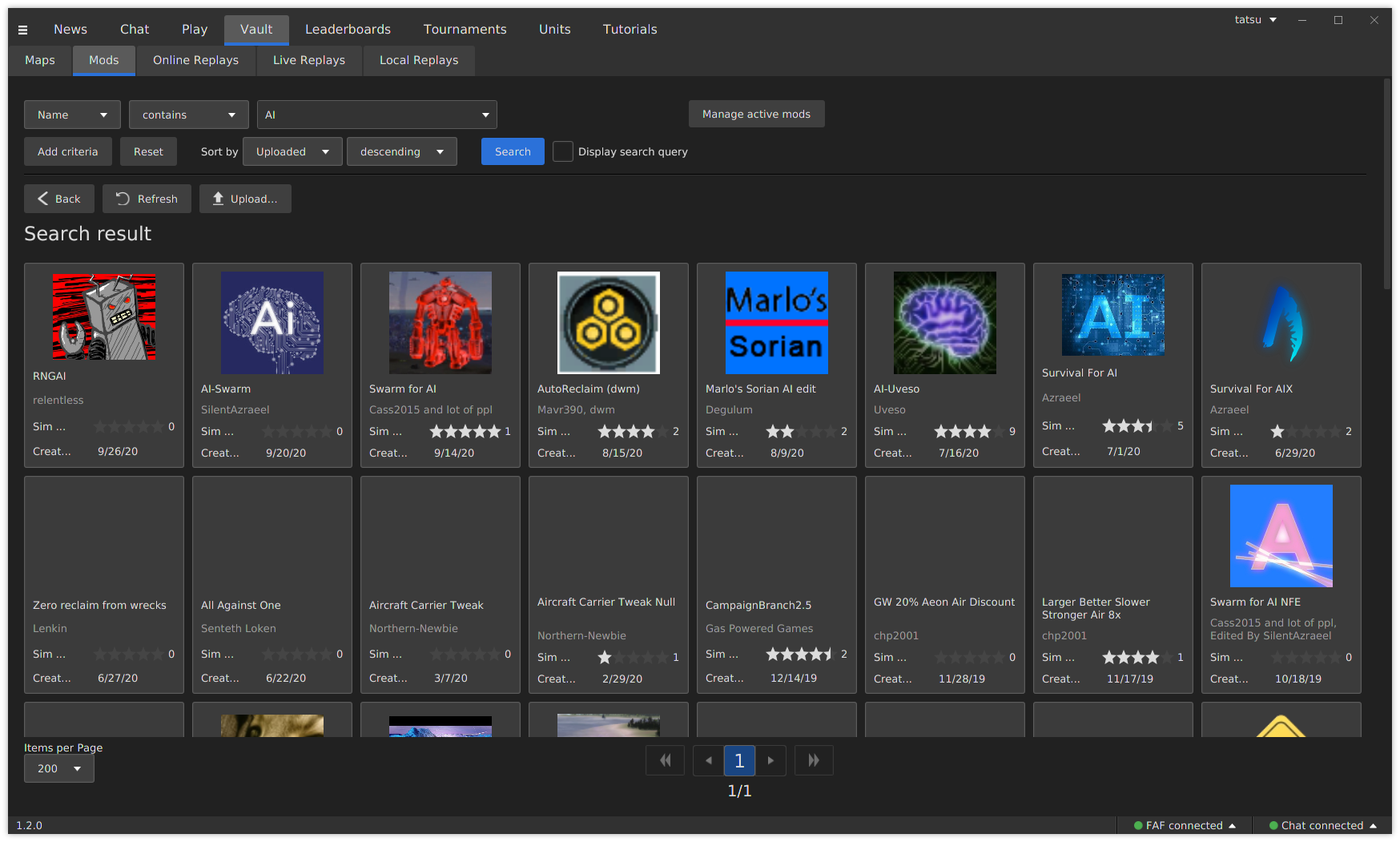Open Zero reclaim from wrecks mod card
1400x842 pixels.
click(104, 585)
